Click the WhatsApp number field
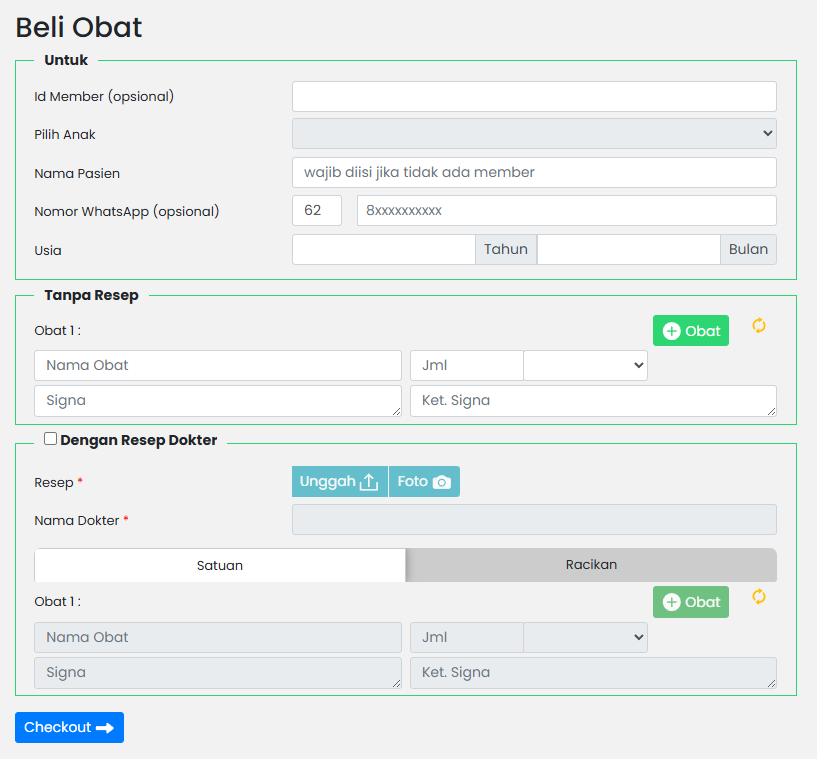The width and height of the screenshot is (817, 759). coord(566,211)
